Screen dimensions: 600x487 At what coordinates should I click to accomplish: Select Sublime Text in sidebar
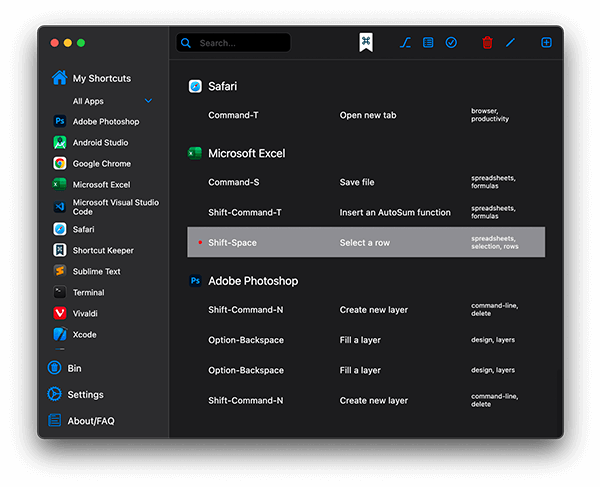click(86, 271)
